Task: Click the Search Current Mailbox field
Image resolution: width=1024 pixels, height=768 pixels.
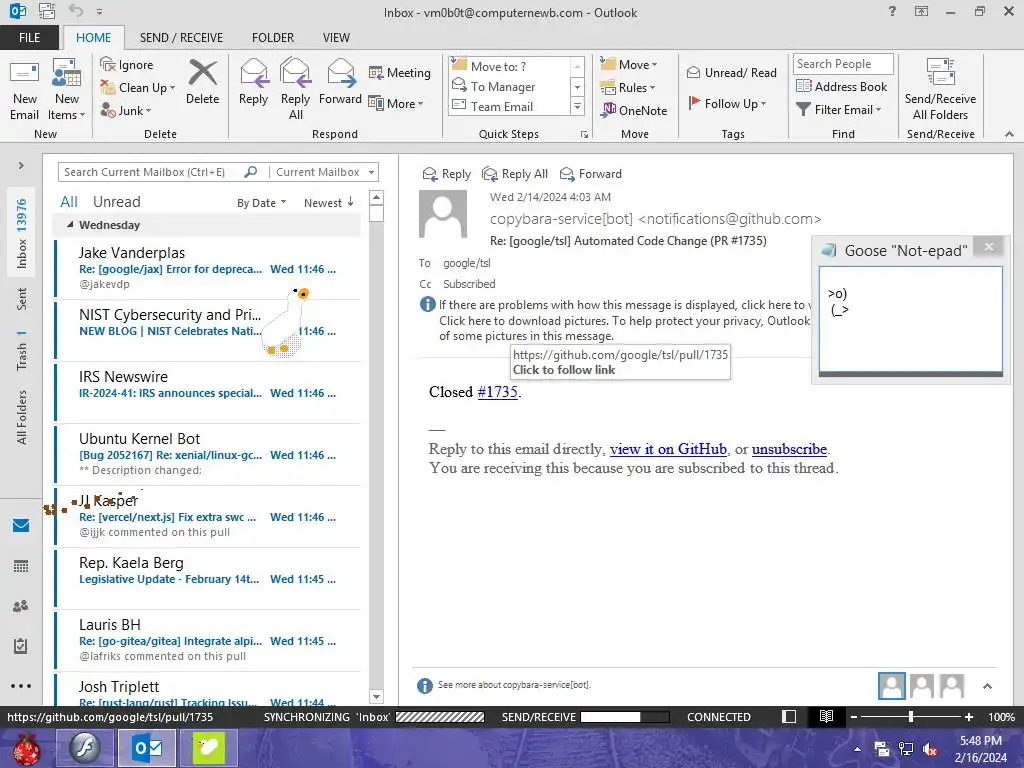Action: 152,172
